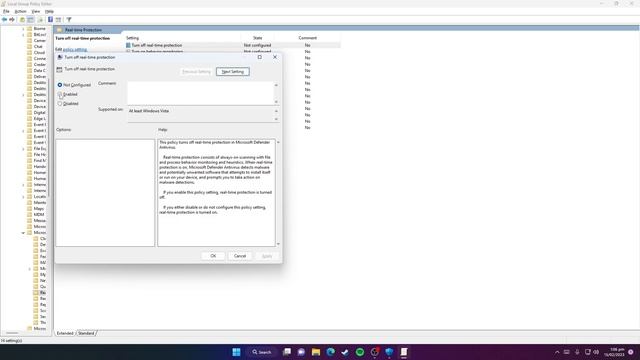
Task: Select the Enabled radio button
Action: [60, 94]
